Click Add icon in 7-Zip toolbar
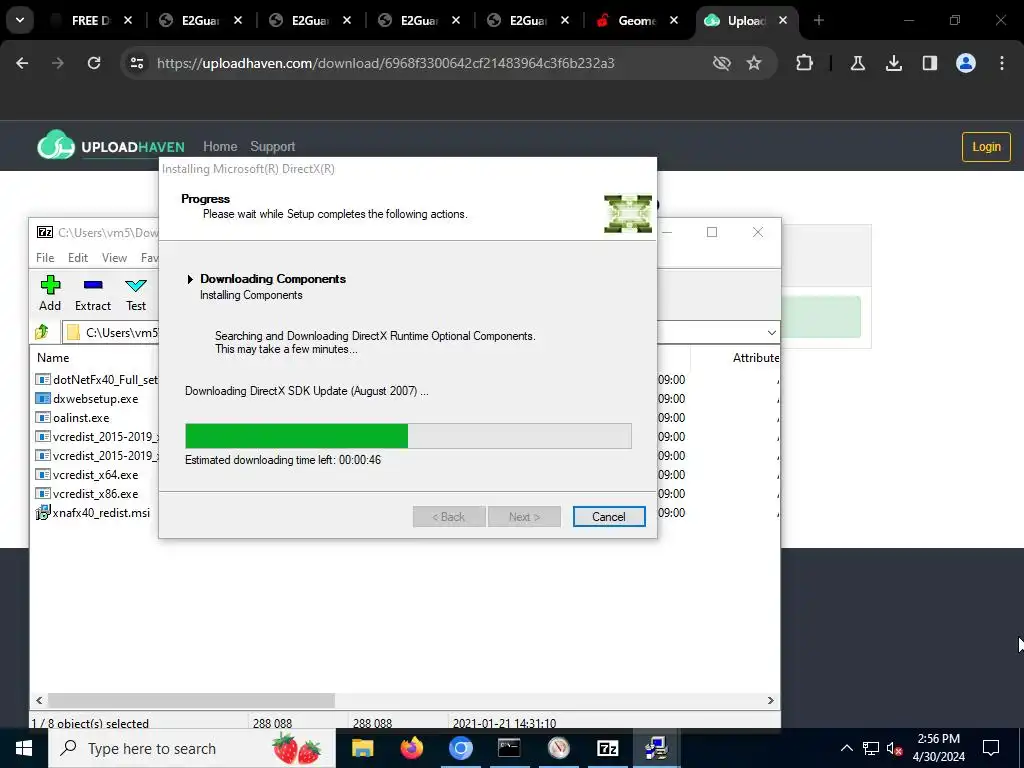The height and width of the screenshot is (768, 1024). (50, 293)
